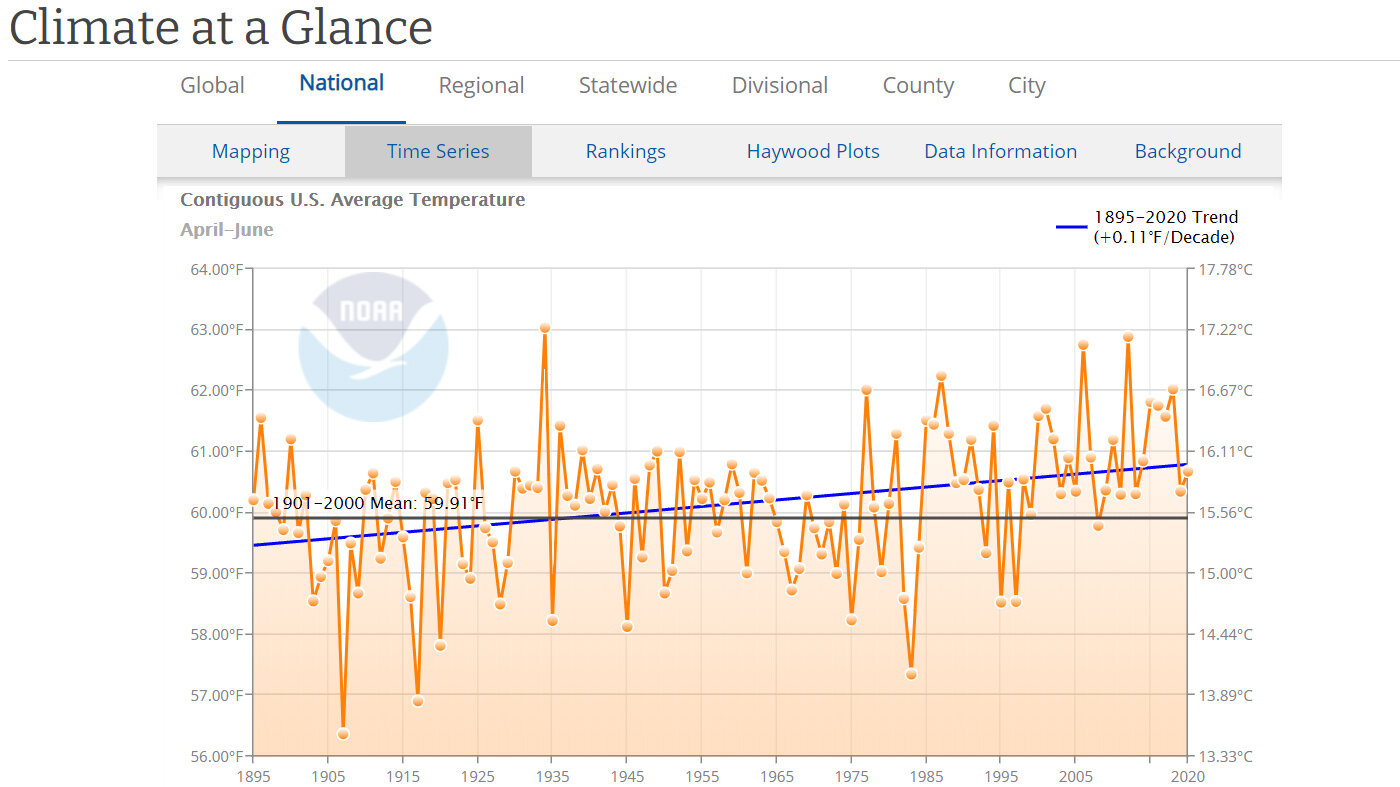Open the Background tab

(x=1188, y=150)
